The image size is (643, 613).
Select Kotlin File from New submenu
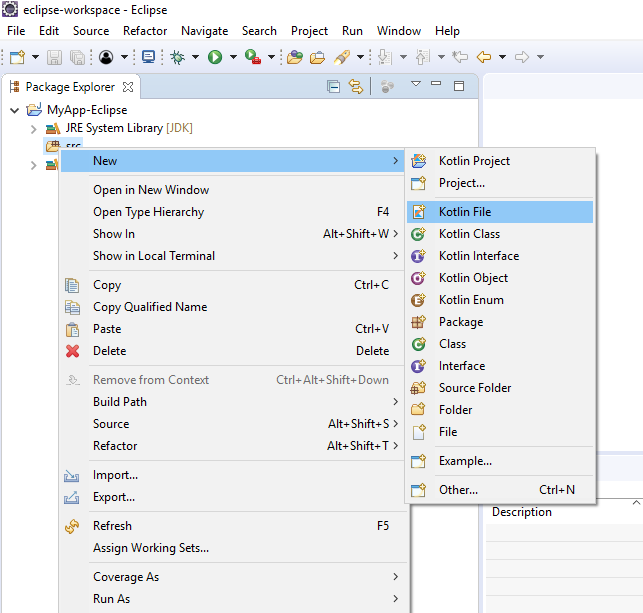[x=464, y=212]
